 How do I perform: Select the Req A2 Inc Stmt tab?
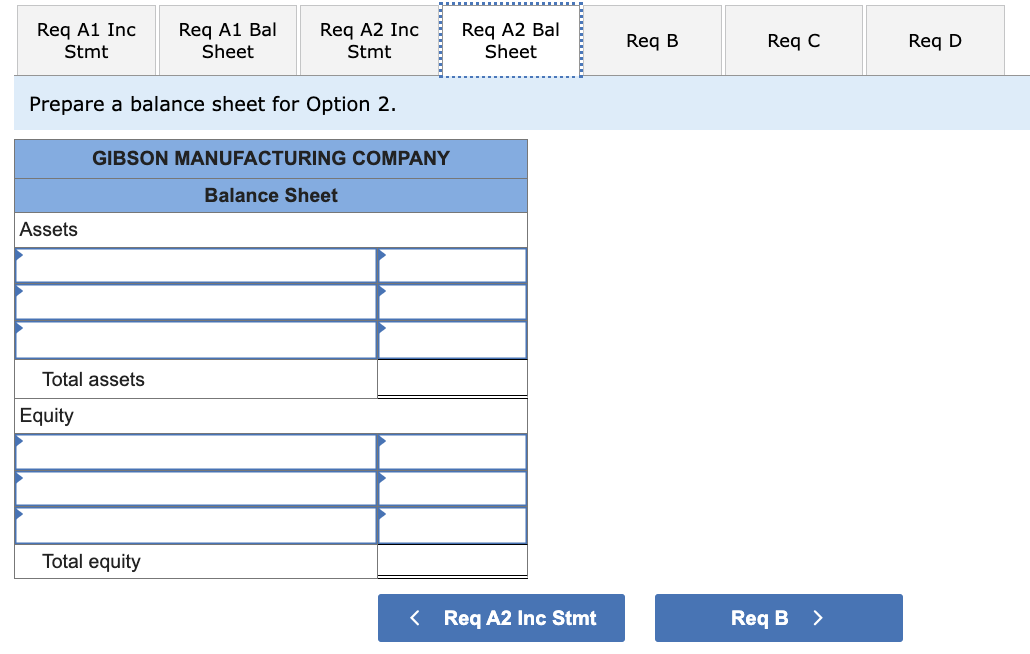coord(368,39)
